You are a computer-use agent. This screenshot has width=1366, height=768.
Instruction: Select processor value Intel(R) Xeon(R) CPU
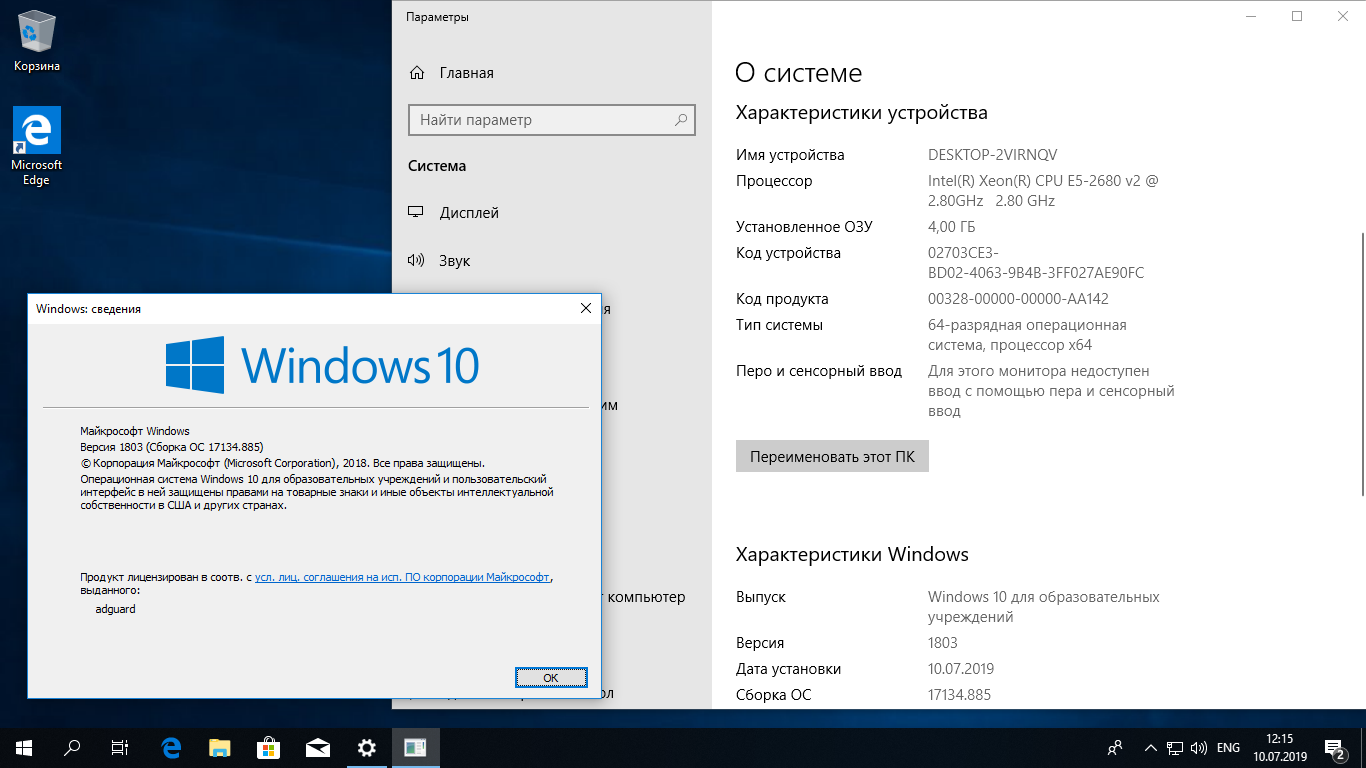1043,191
